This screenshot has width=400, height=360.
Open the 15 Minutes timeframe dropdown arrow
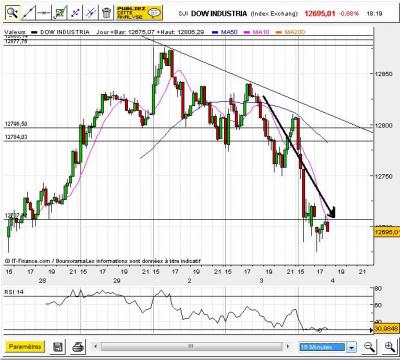point(351,347)
